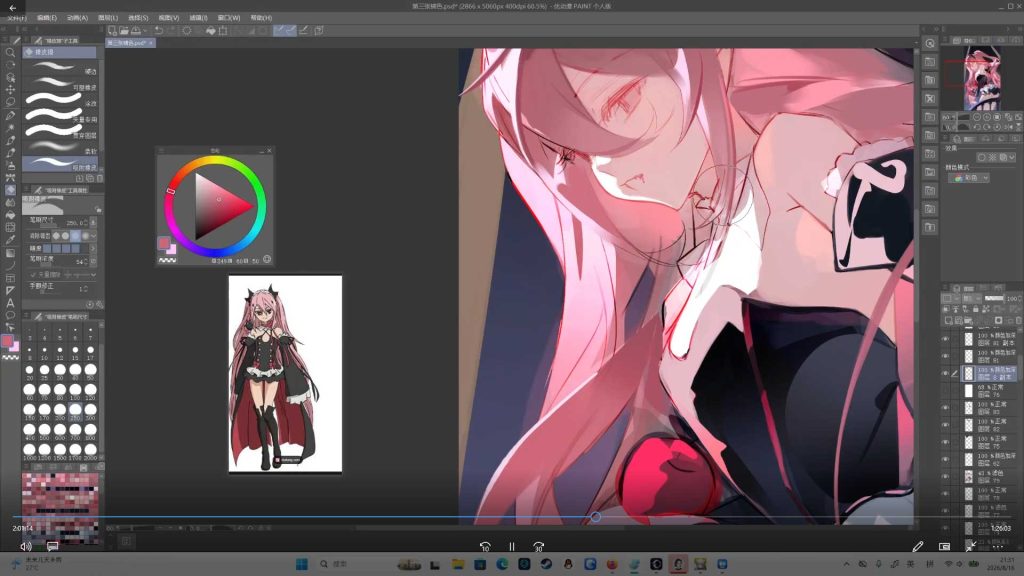Open the video subtitles icon
Viewport: 1024px width, 576px height.
pos(52,546)
